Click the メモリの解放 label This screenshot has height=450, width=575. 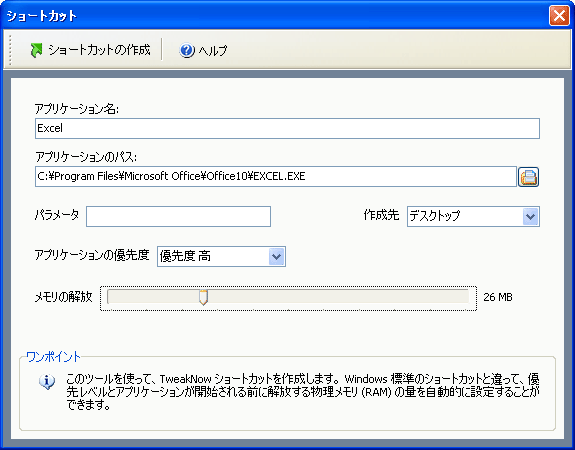(63, 297)
